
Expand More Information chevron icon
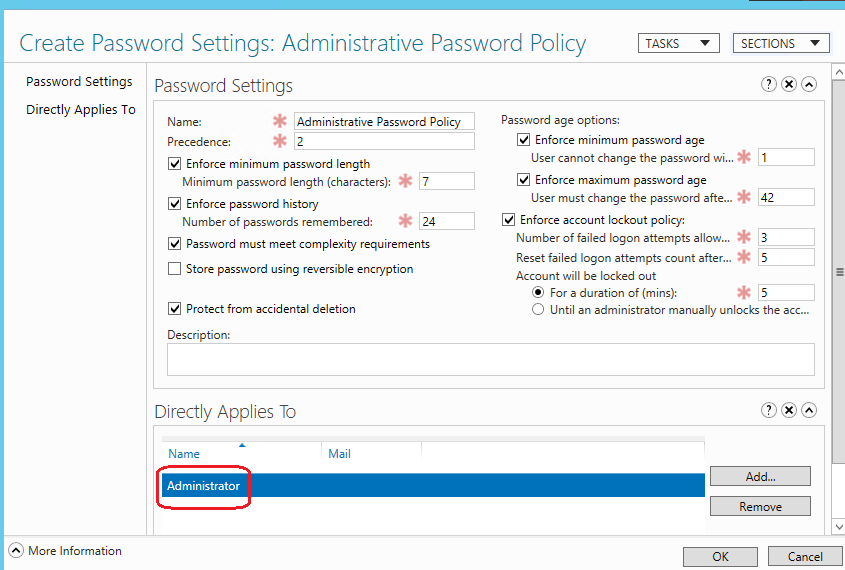pos(16,551)
